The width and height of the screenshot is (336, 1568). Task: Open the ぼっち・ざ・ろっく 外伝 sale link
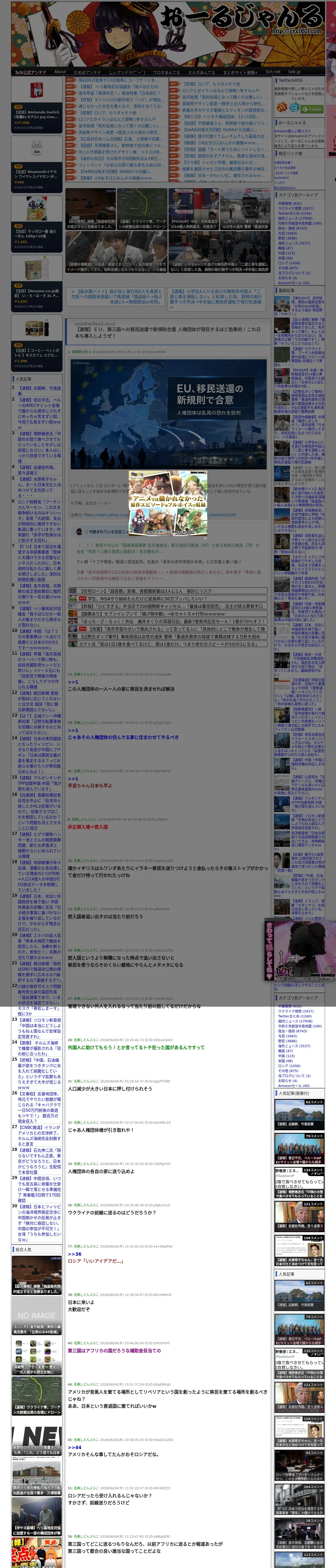[168, 621]
